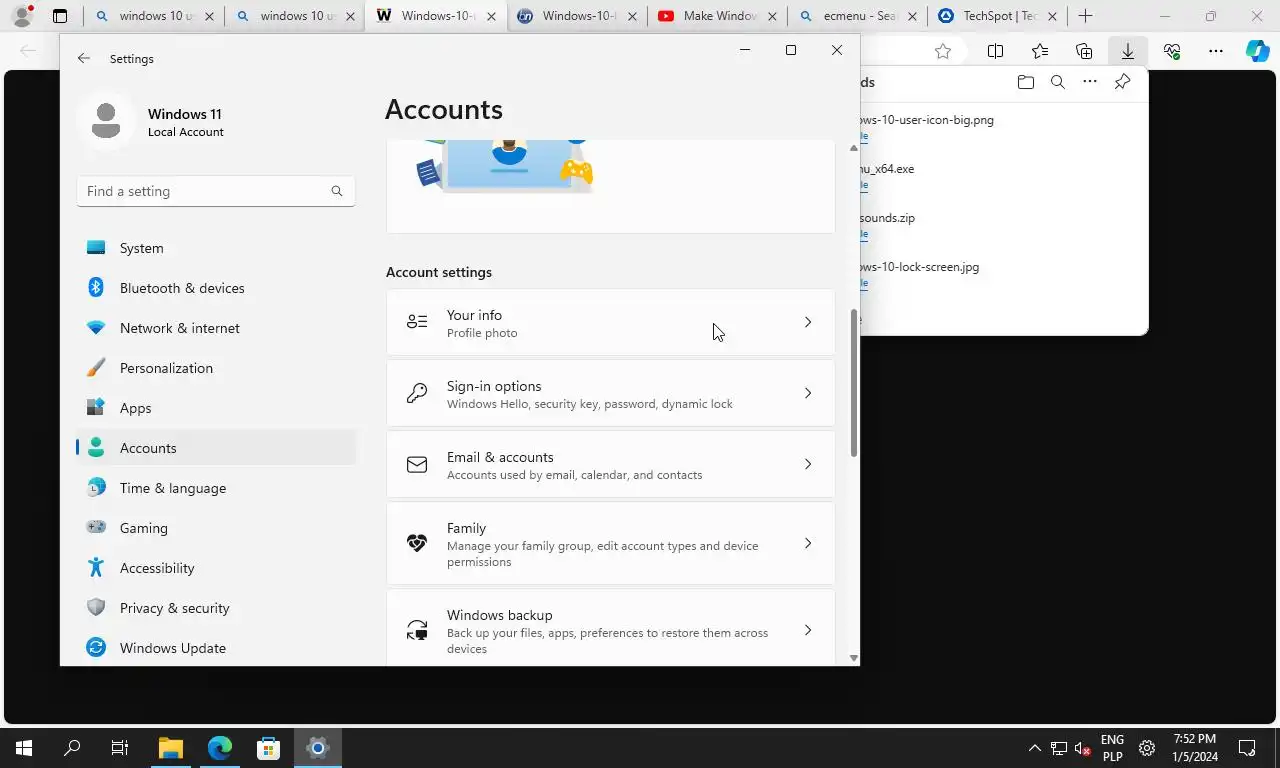The height and width of the screenshot is (768, 1280).
Task: Click the Time & language globe icon
Action: point(96,487)
